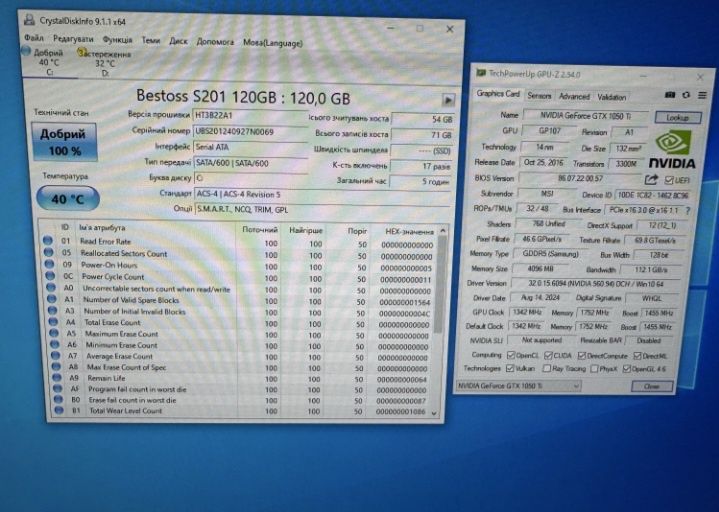Screen dimensions: 719x512
Task: Click the status icon of Read Error Rate row
Action: [x=48, y=240]
